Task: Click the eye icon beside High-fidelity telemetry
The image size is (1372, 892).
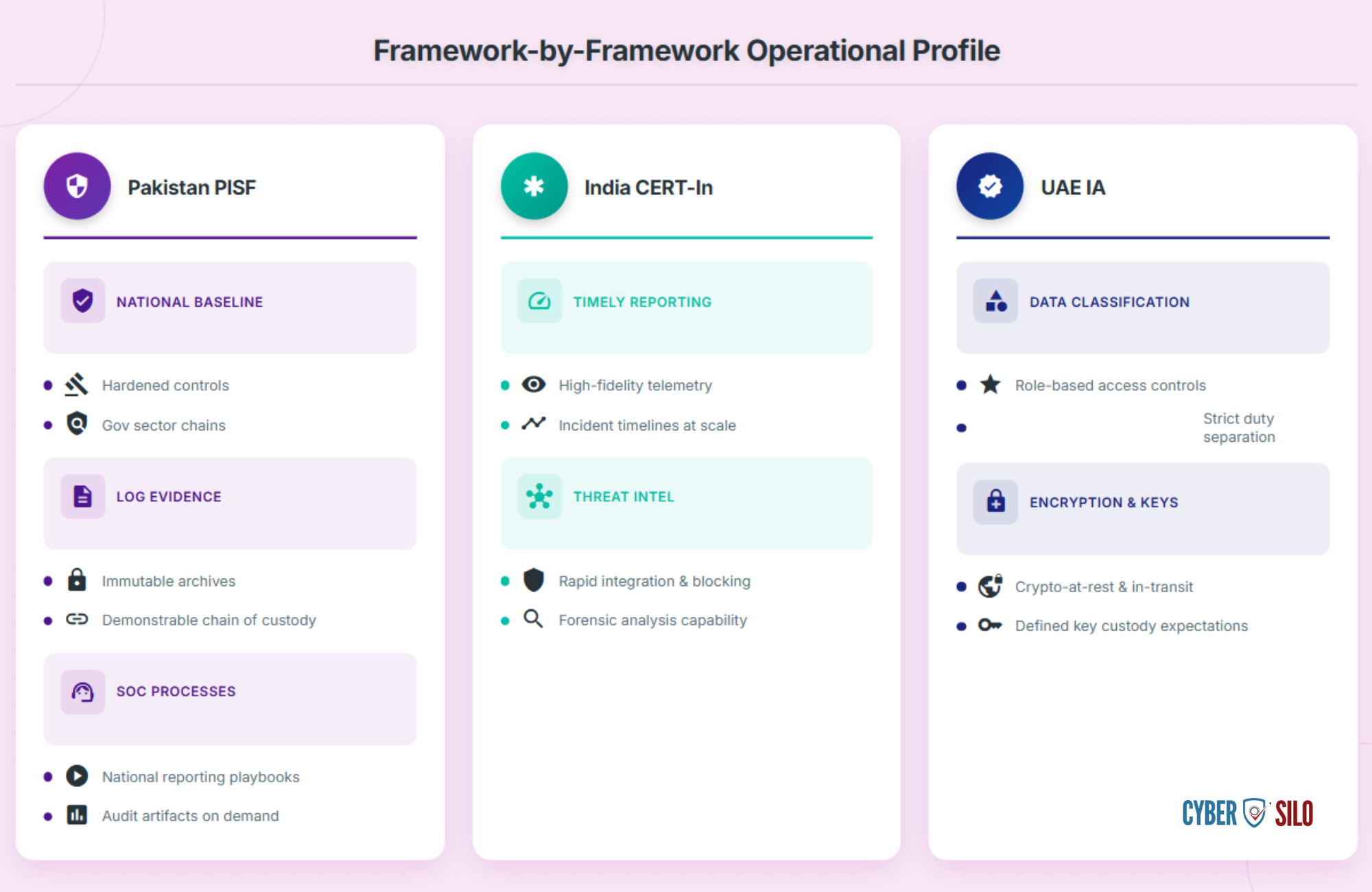Action: click(534, 384)
